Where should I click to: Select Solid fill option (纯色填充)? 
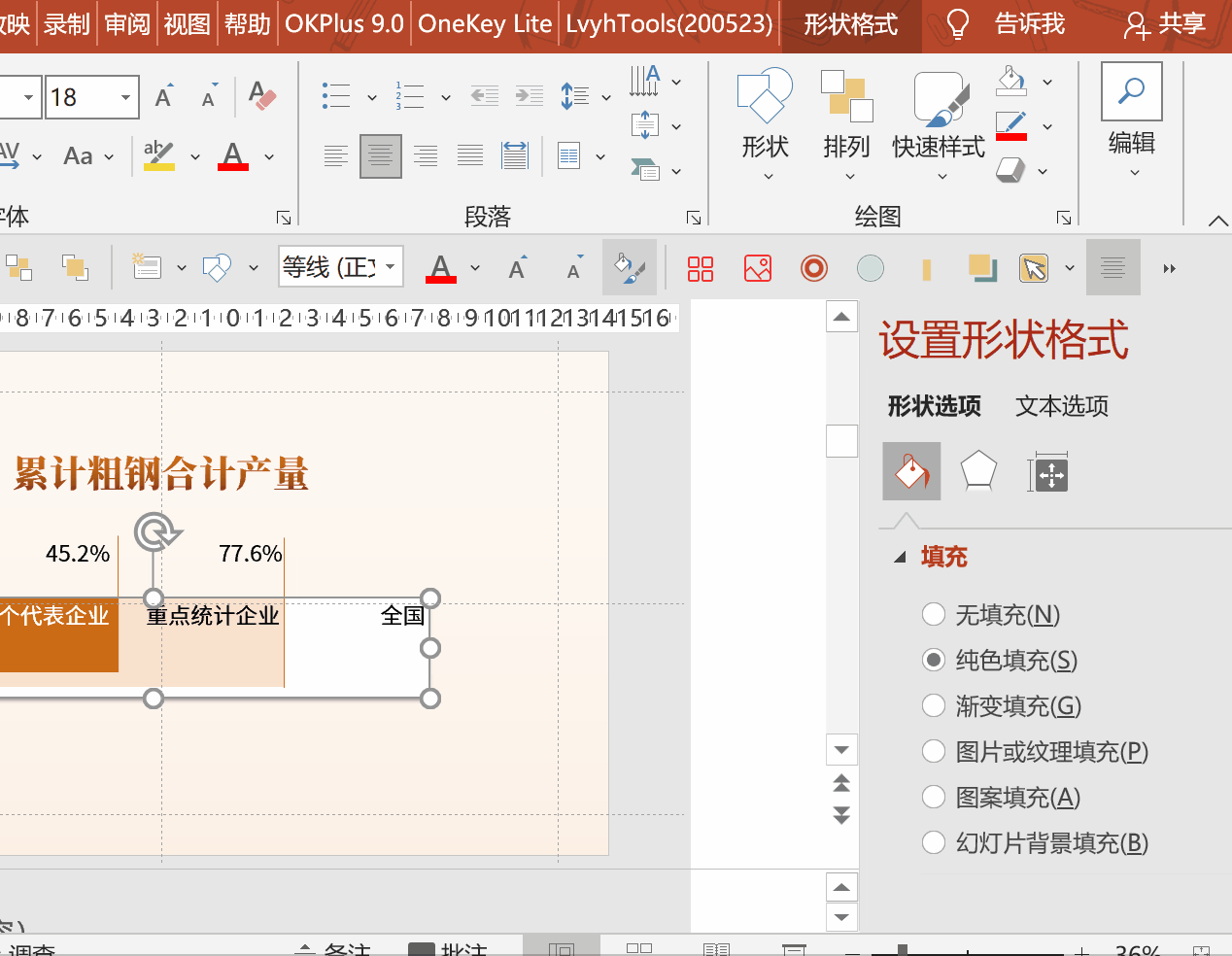point(1001,660)
